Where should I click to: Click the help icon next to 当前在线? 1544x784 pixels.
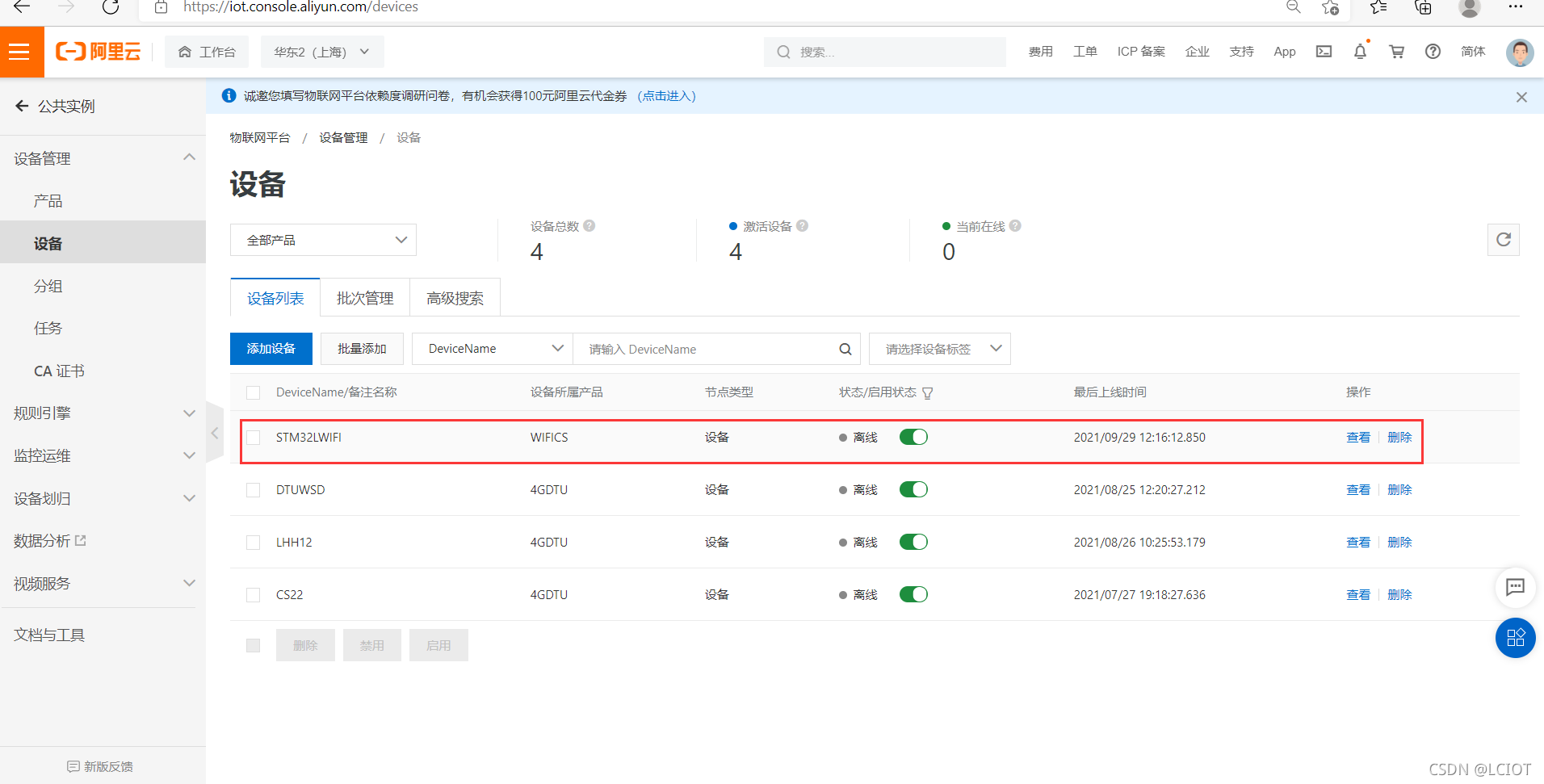[x=1015, y=226]
